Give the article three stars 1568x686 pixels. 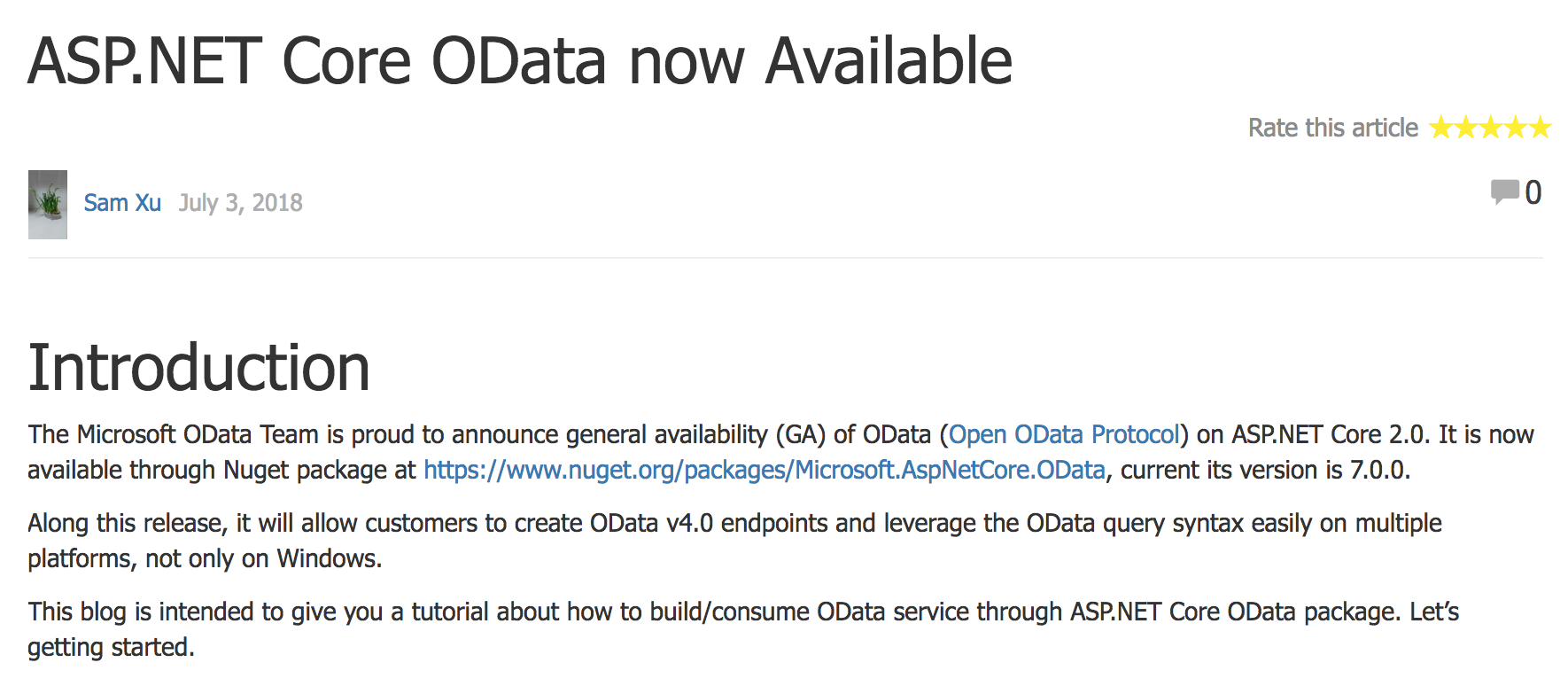1491,128
